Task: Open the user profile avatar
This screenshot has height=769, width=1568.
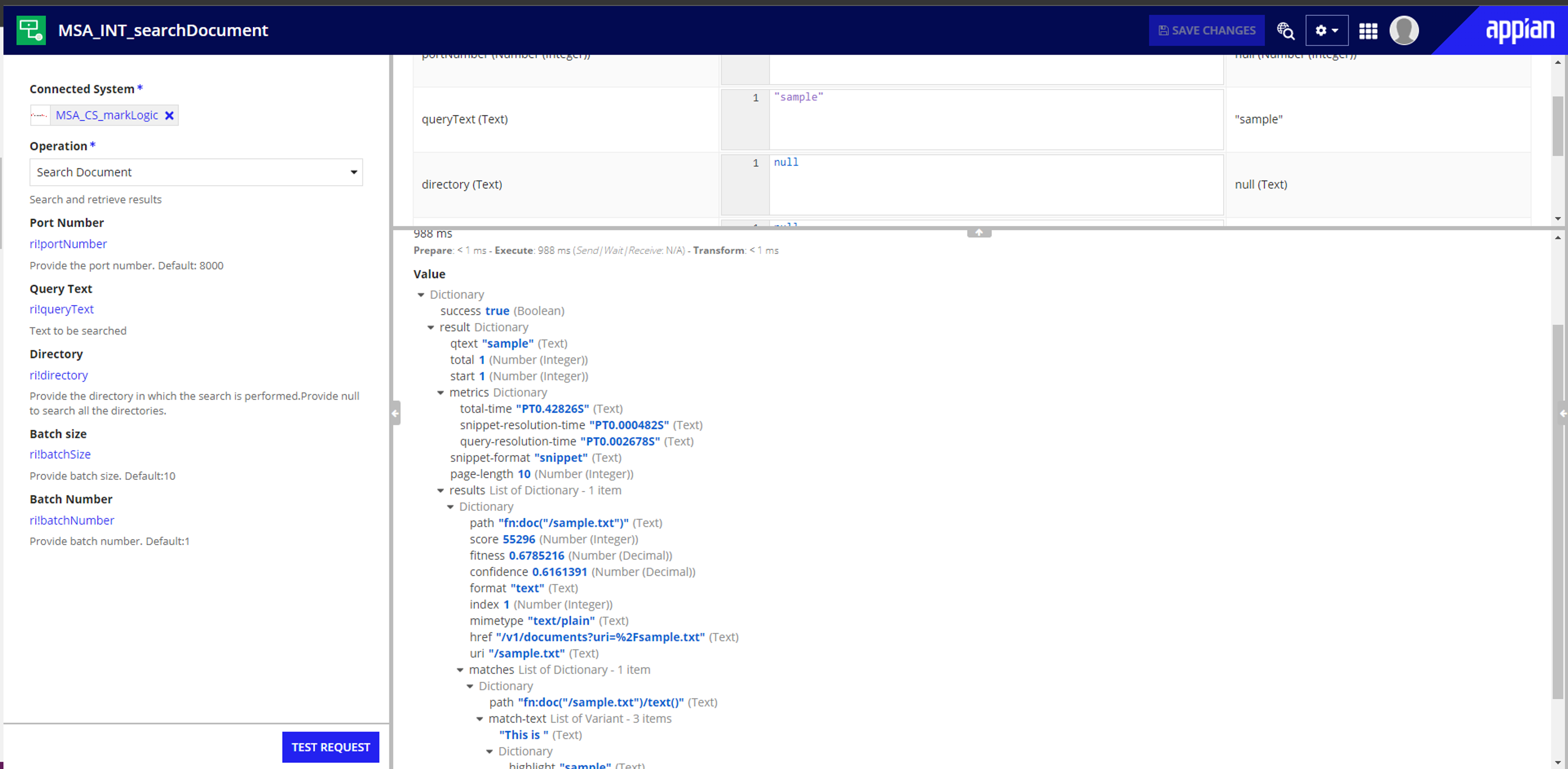Action: 1404,31
